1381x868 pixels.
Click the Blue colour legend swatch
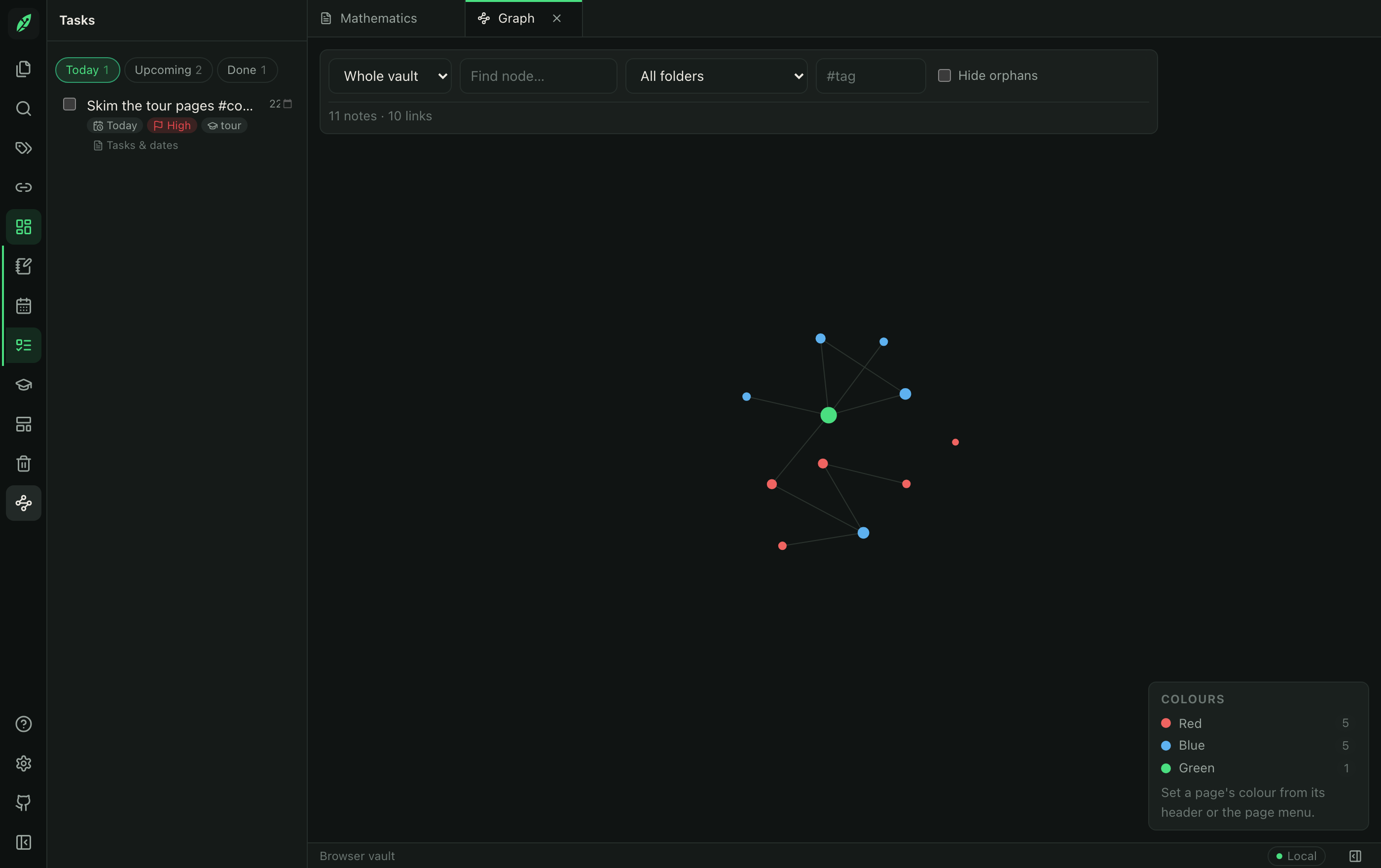1166,745
